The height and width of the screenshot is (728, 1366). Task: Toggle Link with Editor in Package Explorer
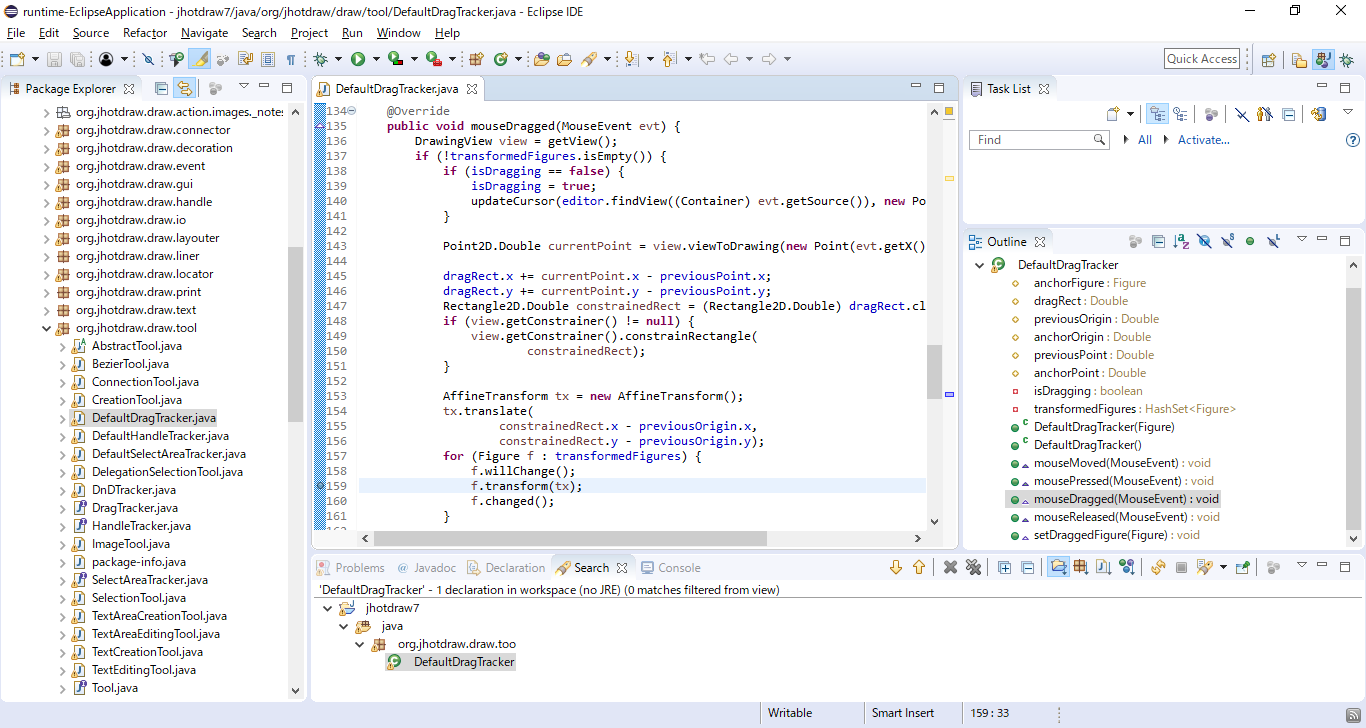pyautogui.click(x=184, y=88)
